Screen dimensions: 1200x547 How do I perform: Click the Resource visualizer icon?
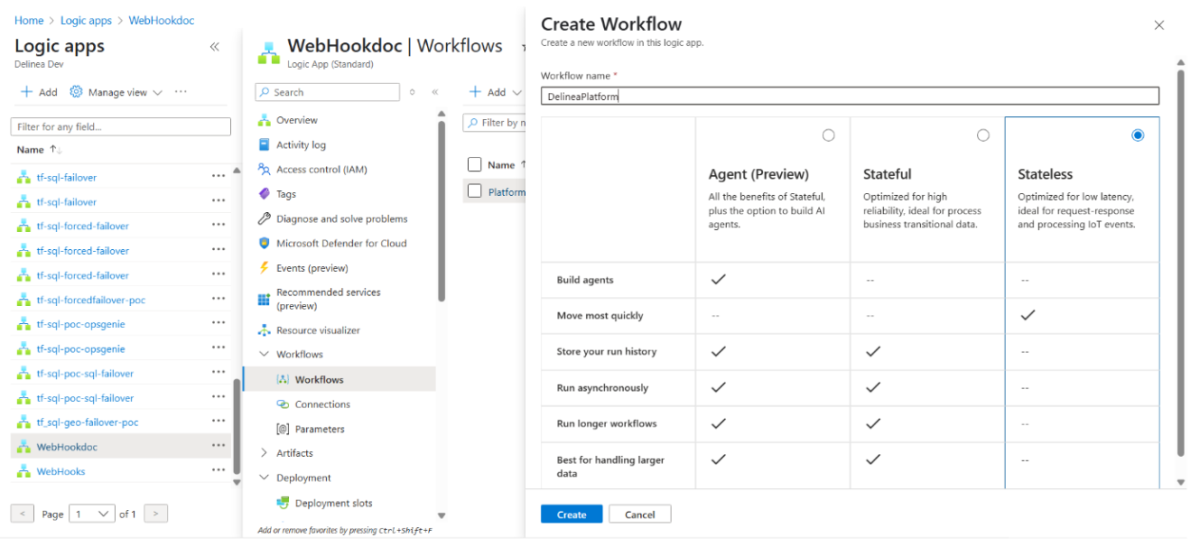tap(264, 330)
